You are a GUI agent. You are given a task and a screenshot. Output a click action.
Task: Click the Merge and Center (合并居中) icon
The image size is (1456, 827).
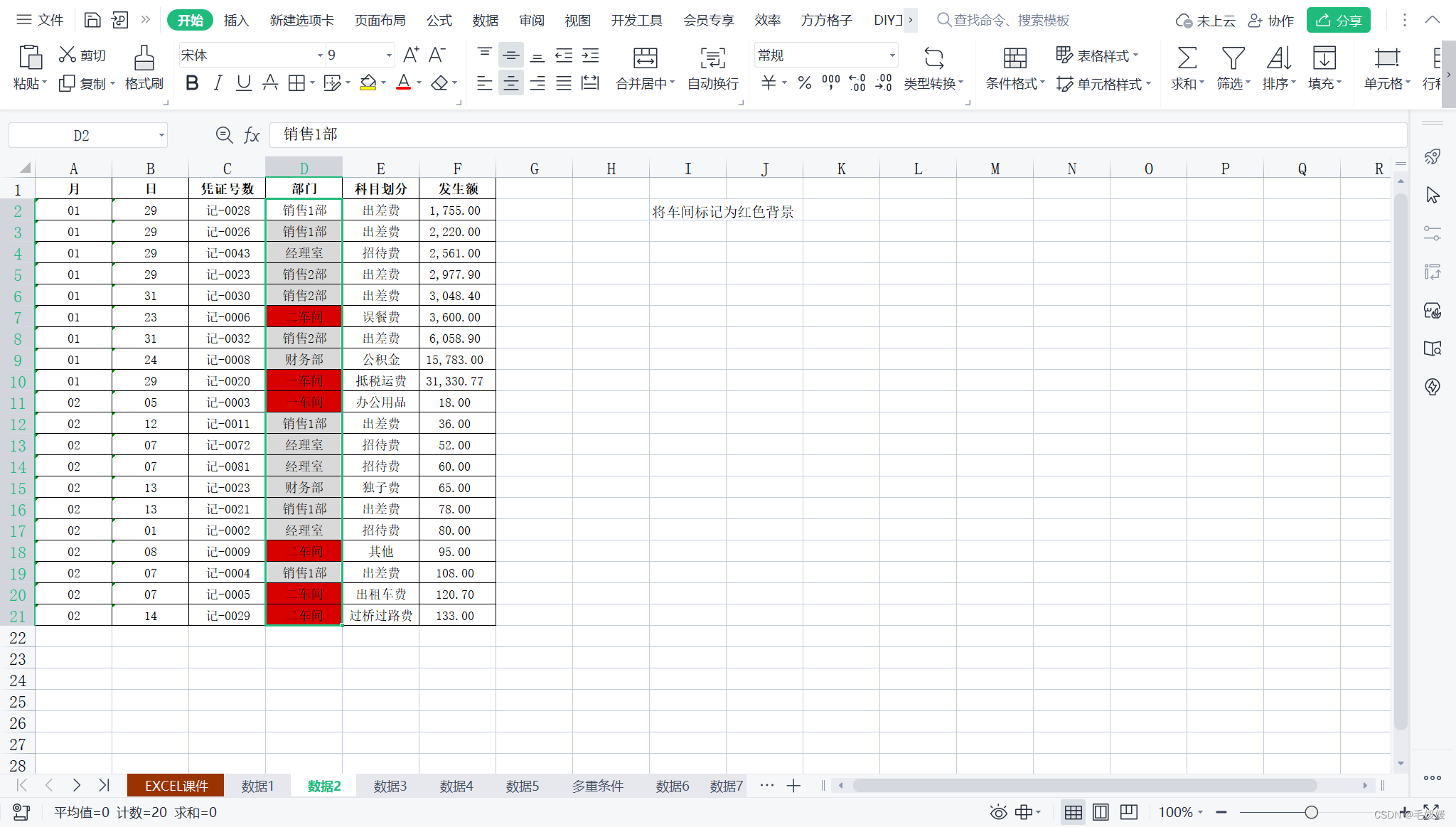click(645, 58)
